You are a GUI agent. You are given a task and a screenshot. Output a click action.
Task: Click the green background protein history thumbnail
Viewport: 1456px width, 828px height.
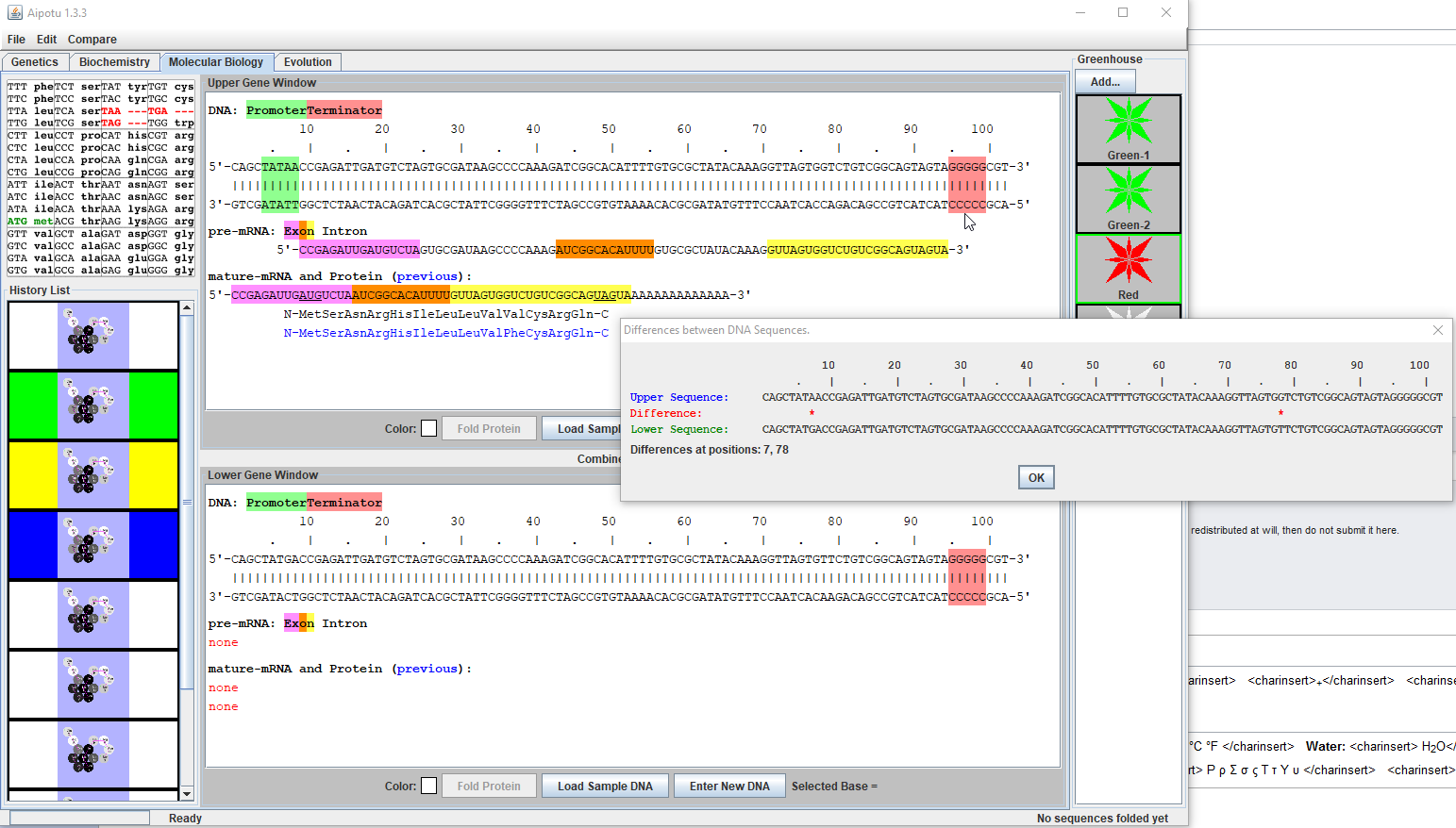(x=92, y=406)
